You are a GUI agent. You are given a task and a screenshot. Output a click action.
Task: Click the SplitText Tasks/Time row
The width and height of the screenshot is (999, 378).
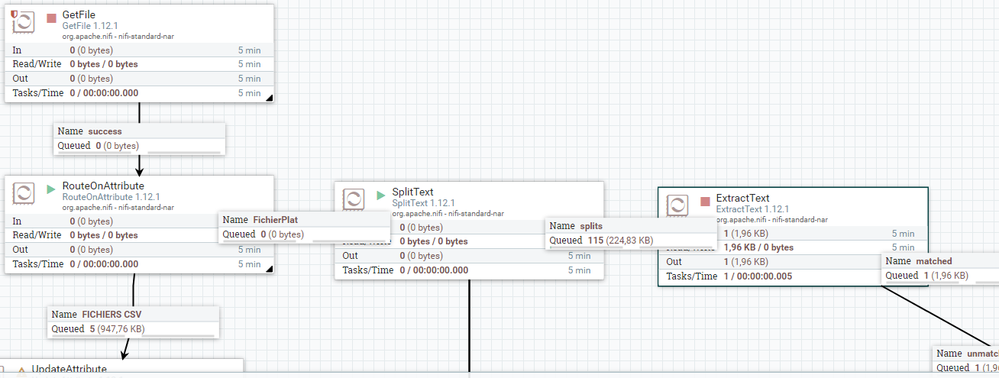pos(469,270)
